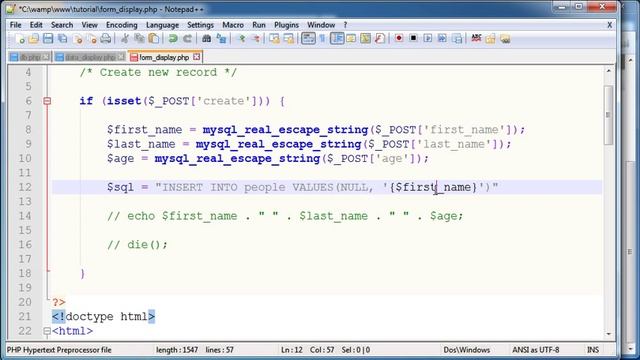This screenshot has height=360, width=640.
Task: Open Find with the binoculars icon
Action: click(207, 39)
